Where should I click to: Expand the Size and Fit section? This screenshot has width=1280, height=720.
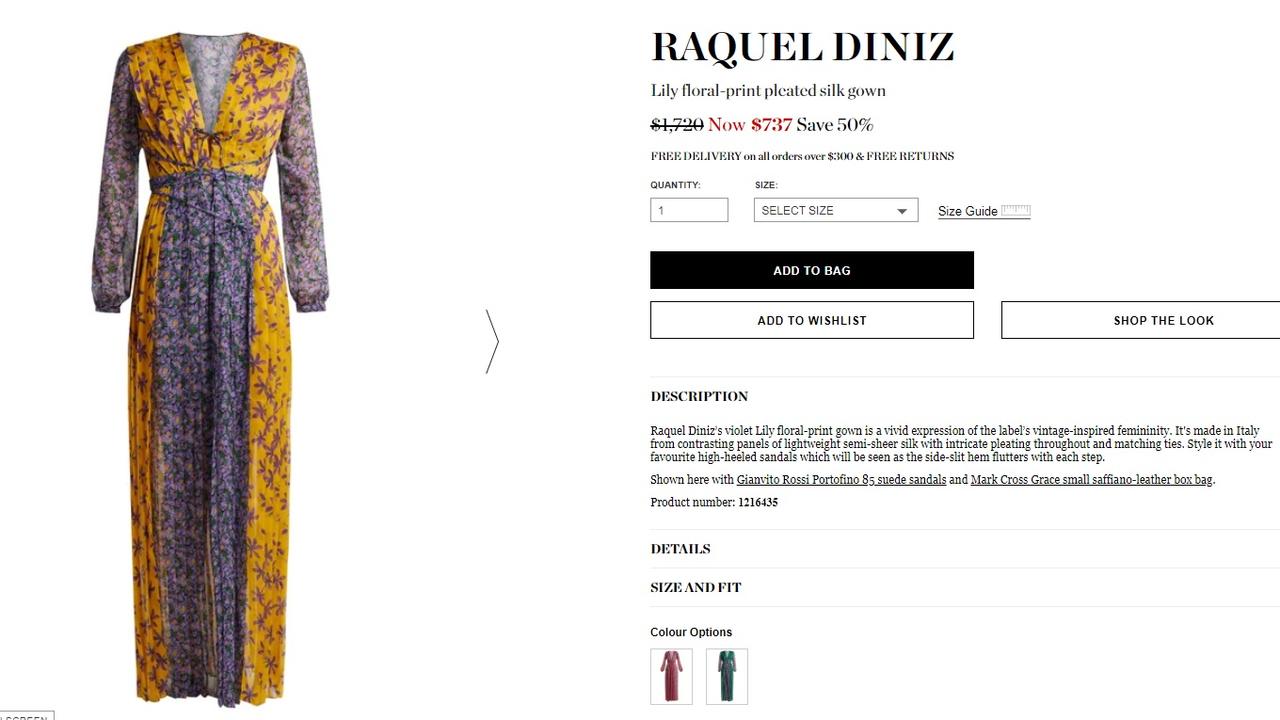696,587
